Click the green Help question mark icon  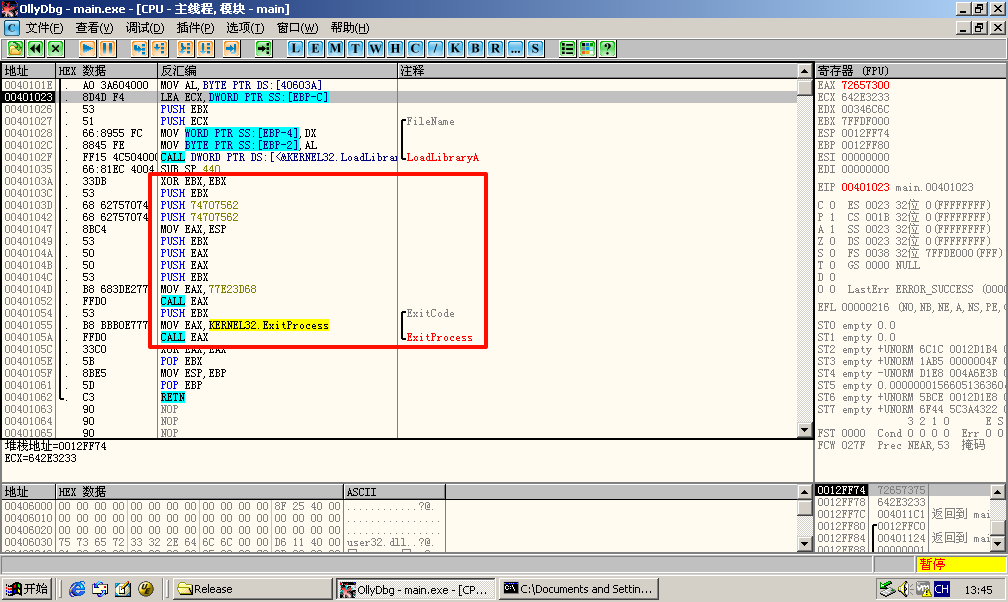[x=608, y=48]
